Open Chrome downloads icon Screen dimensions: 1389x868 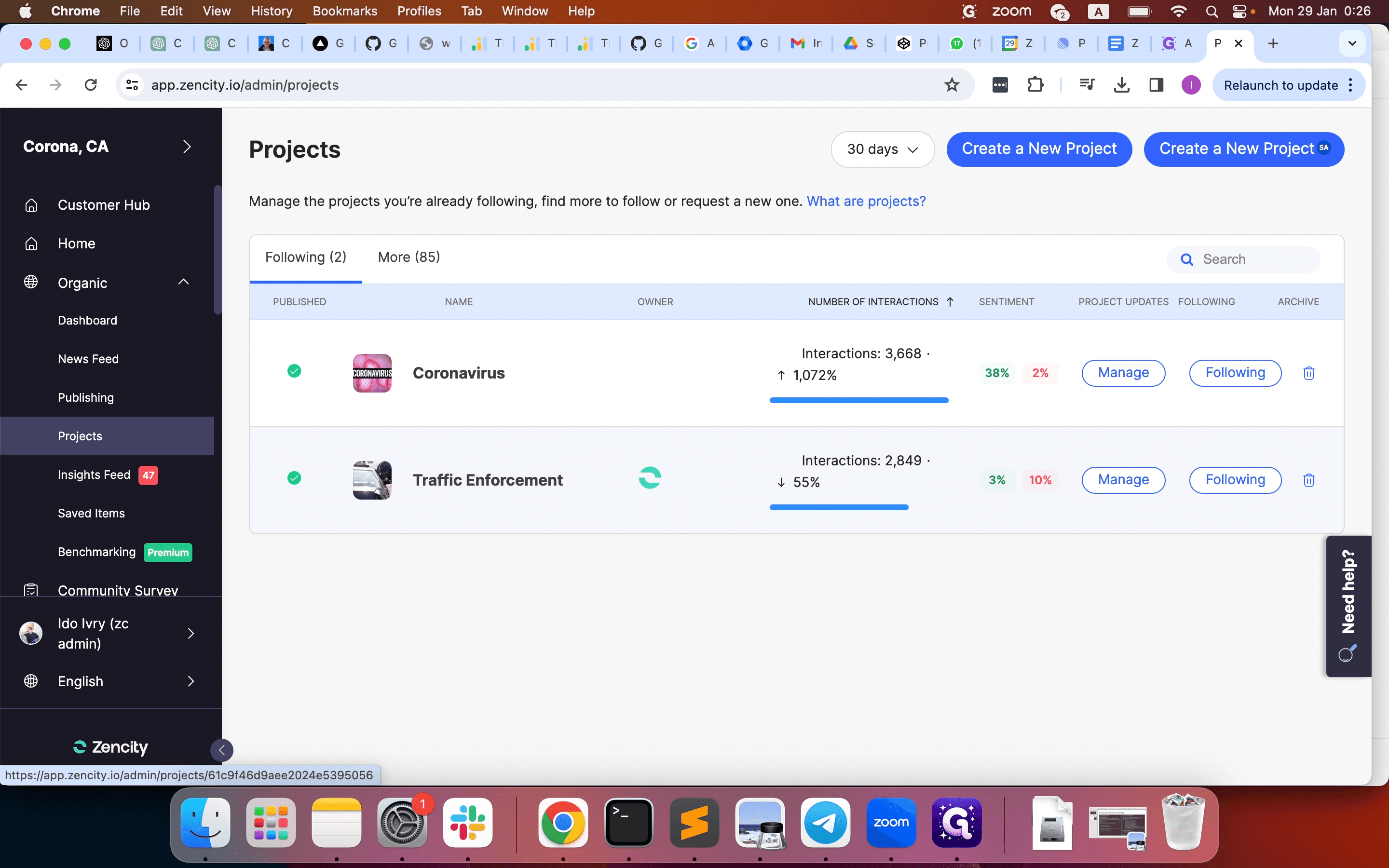click(x=1121, y=85)
